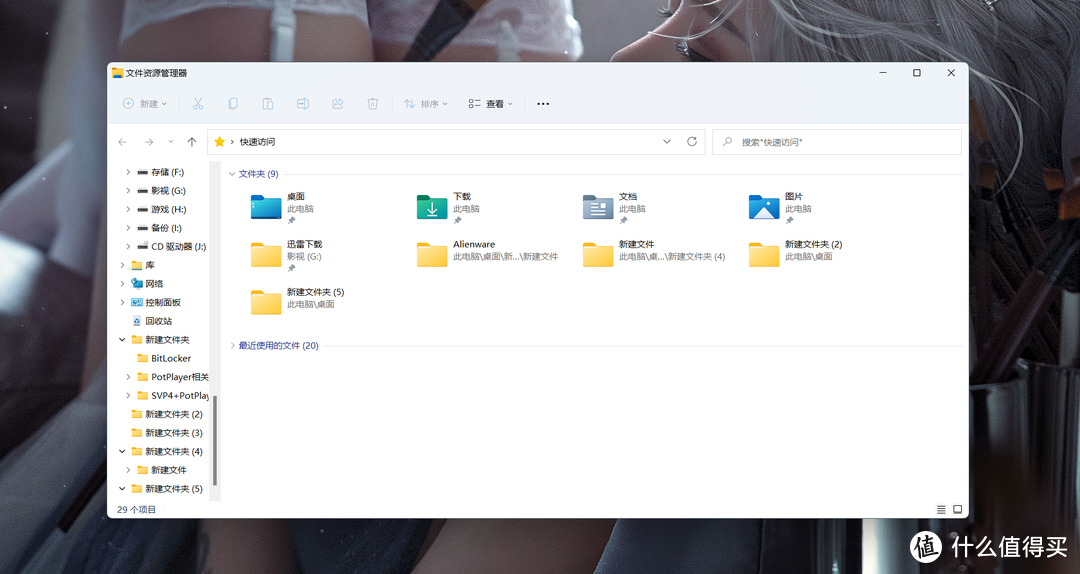Select 新建文件夹 (2) folder in main pane
Screen dimensions: 1080x574
coord(796,255)
